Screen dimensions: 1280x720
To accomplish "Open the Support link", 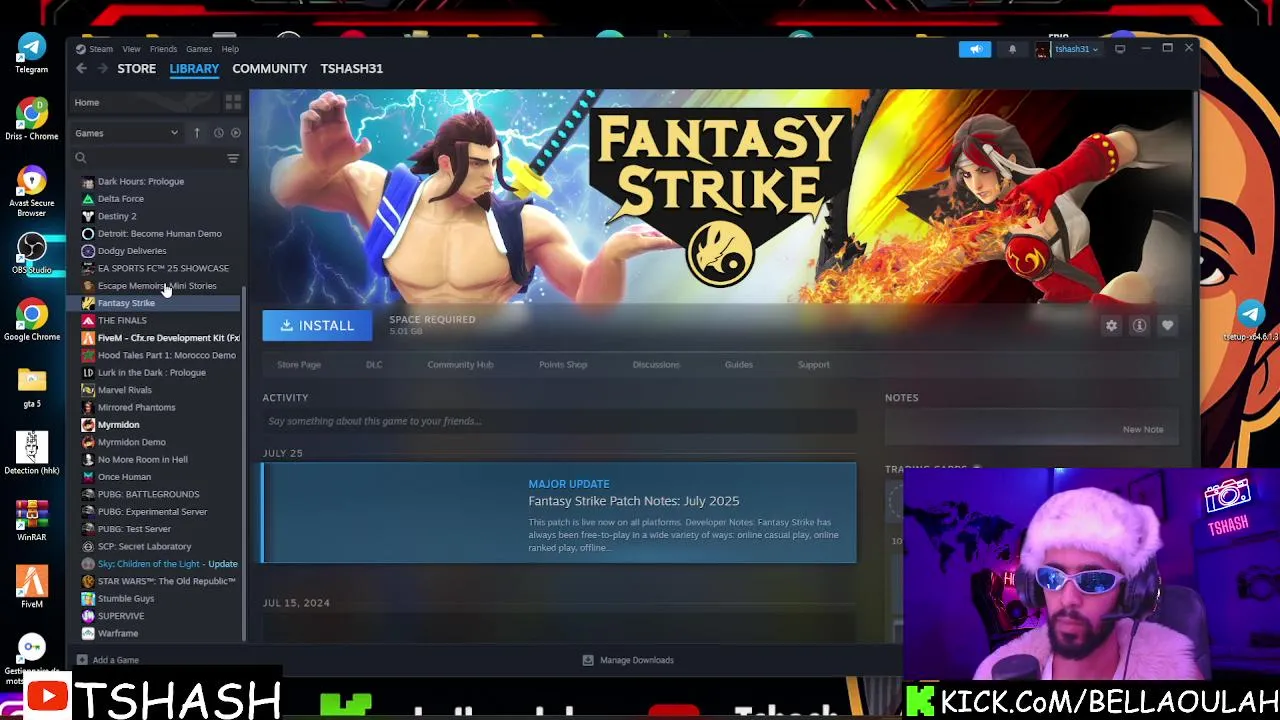I will (814, 364).
